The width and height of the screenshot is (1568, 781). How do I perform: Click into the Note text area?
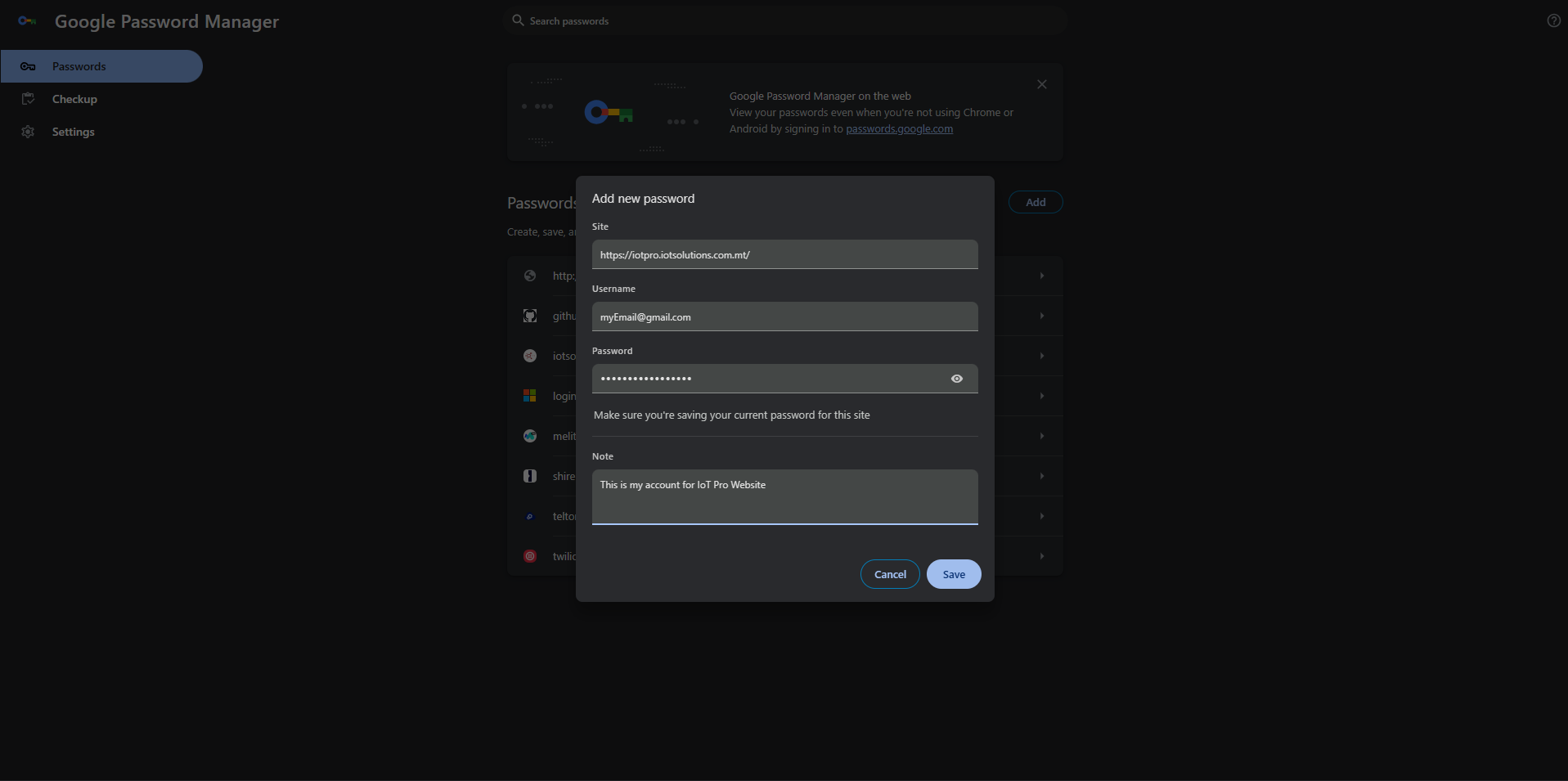point(785,497)
